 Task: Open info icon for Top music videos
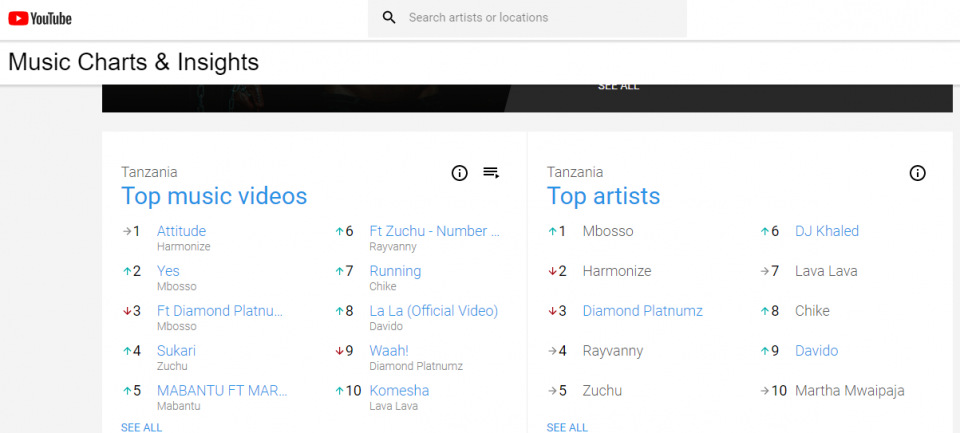tap(460, 173)
